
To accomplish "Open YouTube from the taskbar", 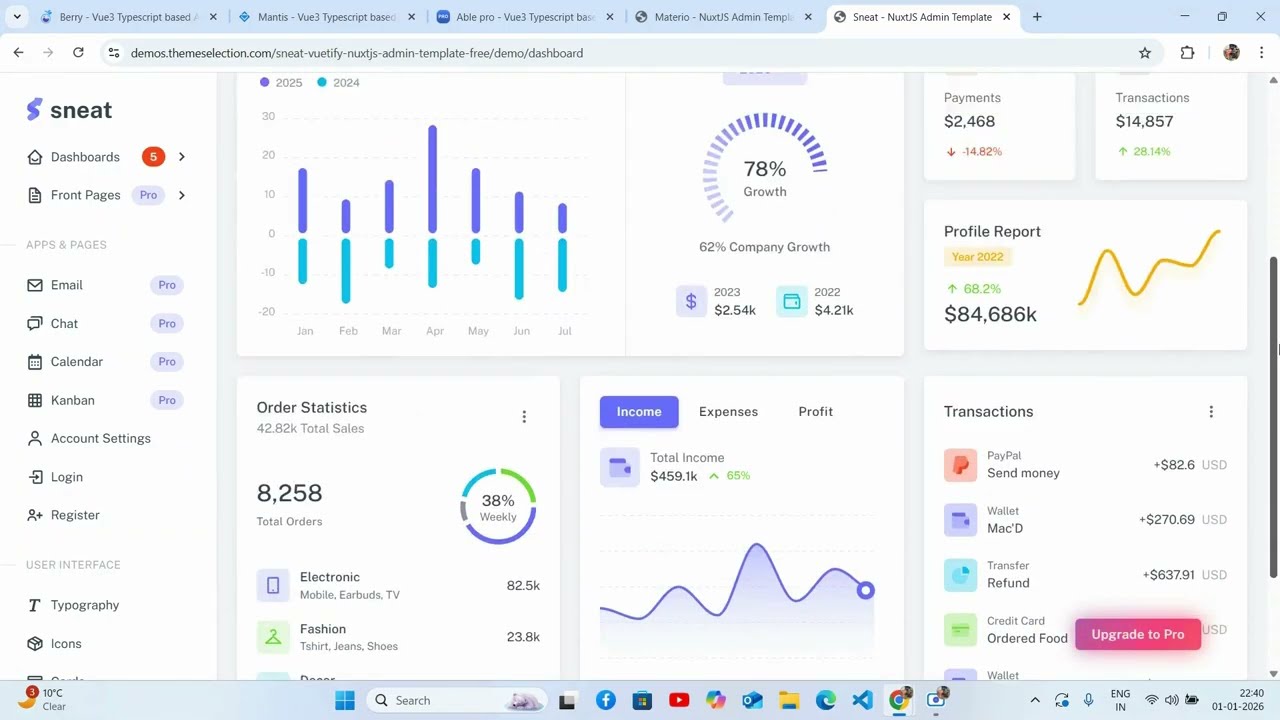I will [679, 700].
